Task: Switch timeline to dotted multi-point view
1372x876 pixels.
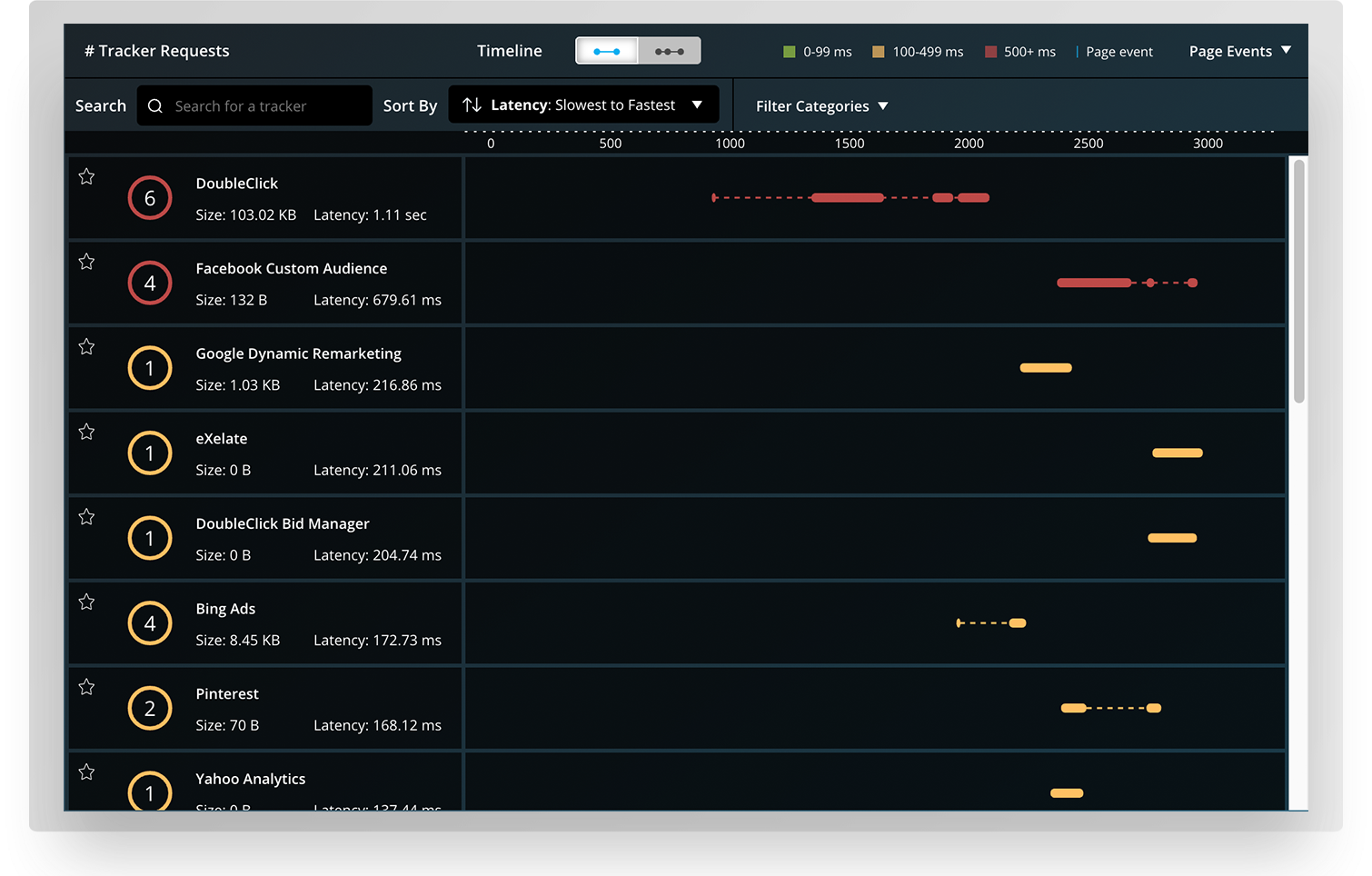Action: [670, 51]
